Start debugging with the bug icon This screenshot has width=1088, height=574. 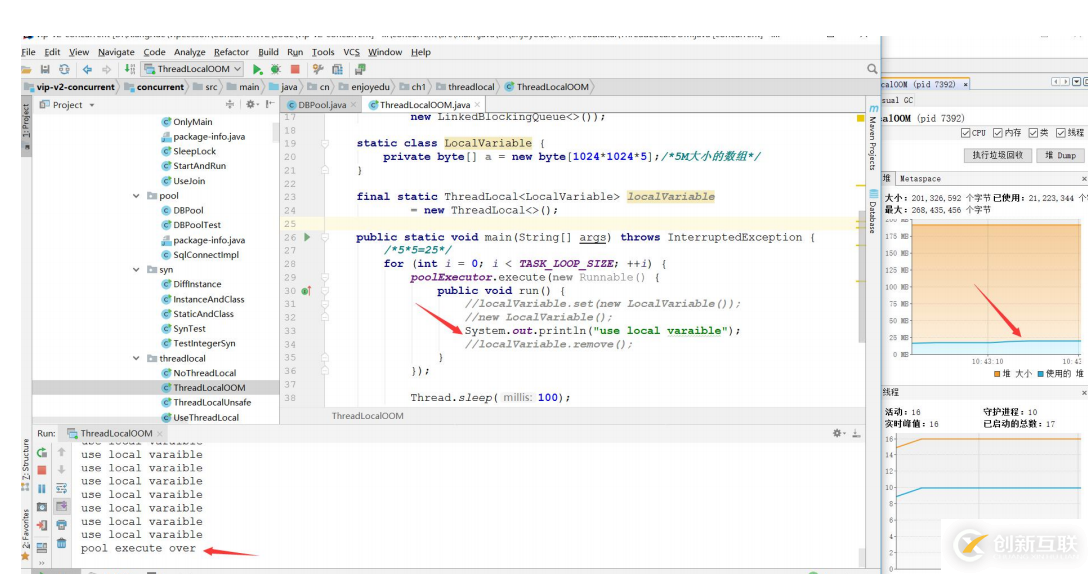coord(275,69)
